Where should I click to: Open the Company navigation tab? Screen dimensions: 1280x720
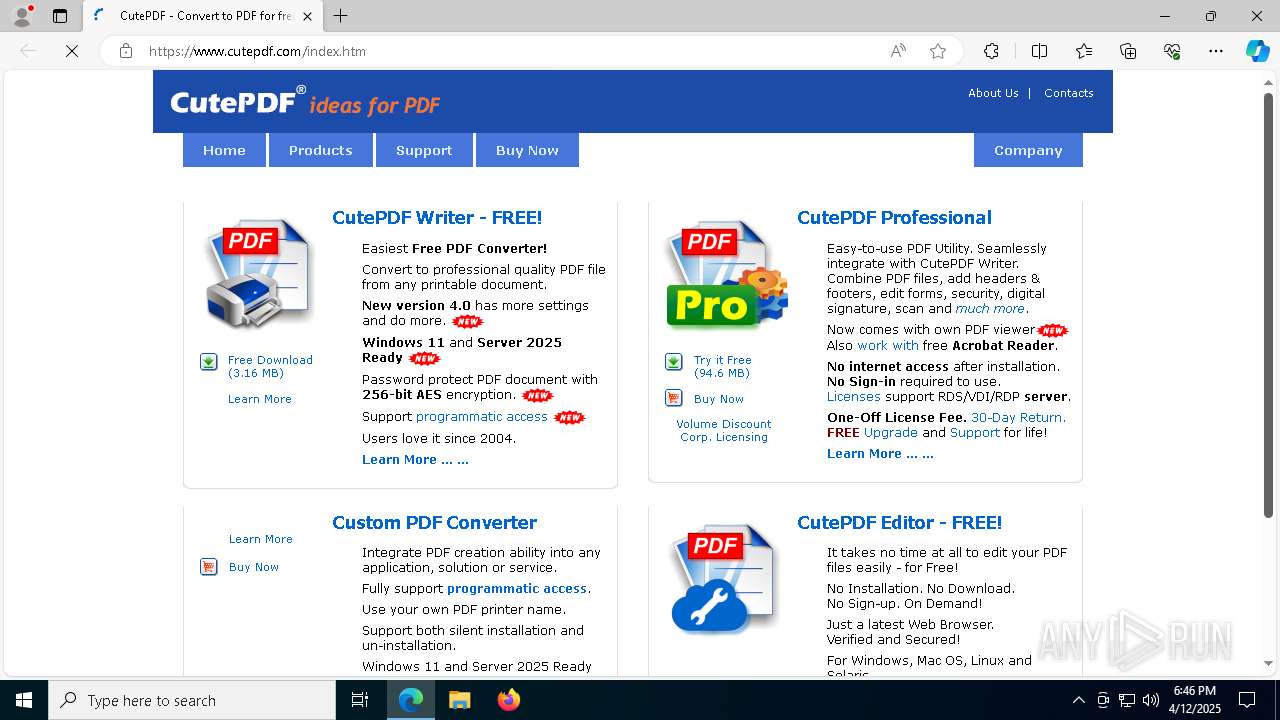click(1028, 150)
